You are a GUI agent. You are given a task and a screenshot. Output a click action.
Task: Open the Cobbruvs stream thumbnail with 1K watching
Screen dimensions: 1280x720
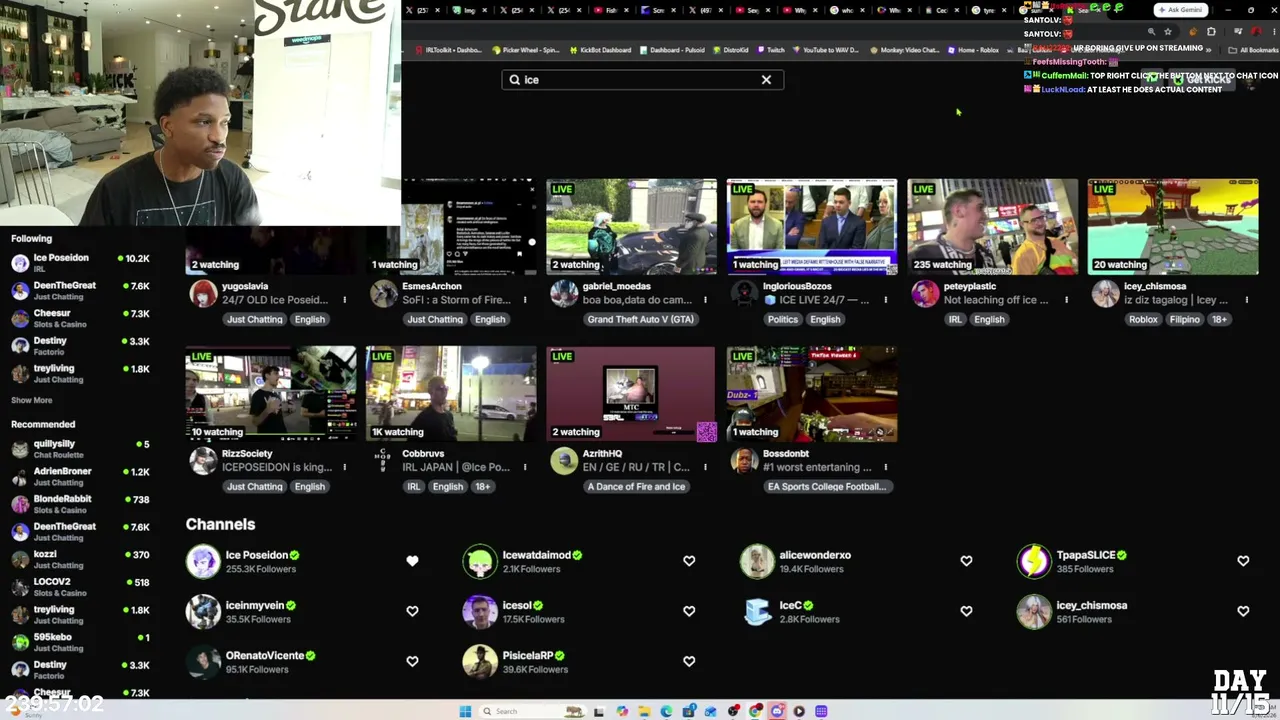point(451,394)
